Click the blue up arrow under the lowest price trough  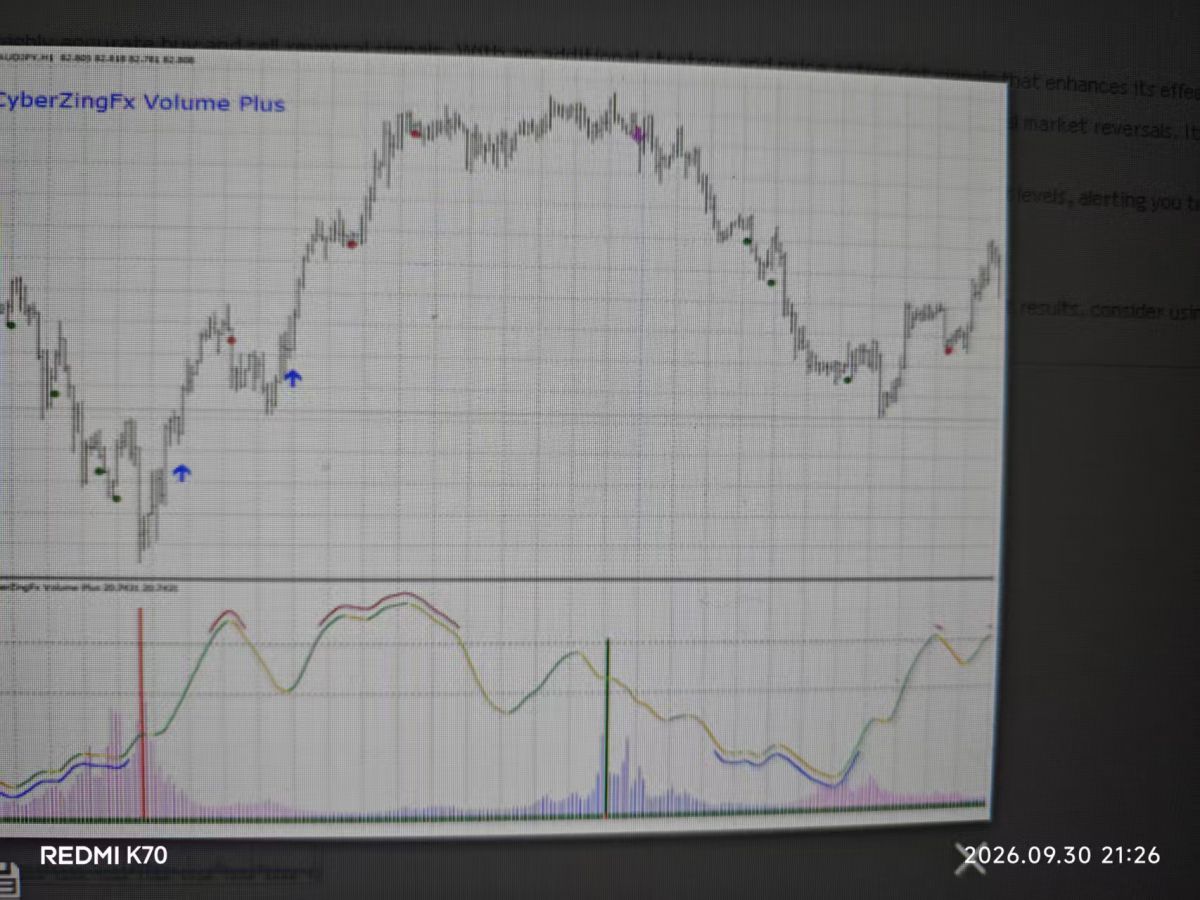181,473
